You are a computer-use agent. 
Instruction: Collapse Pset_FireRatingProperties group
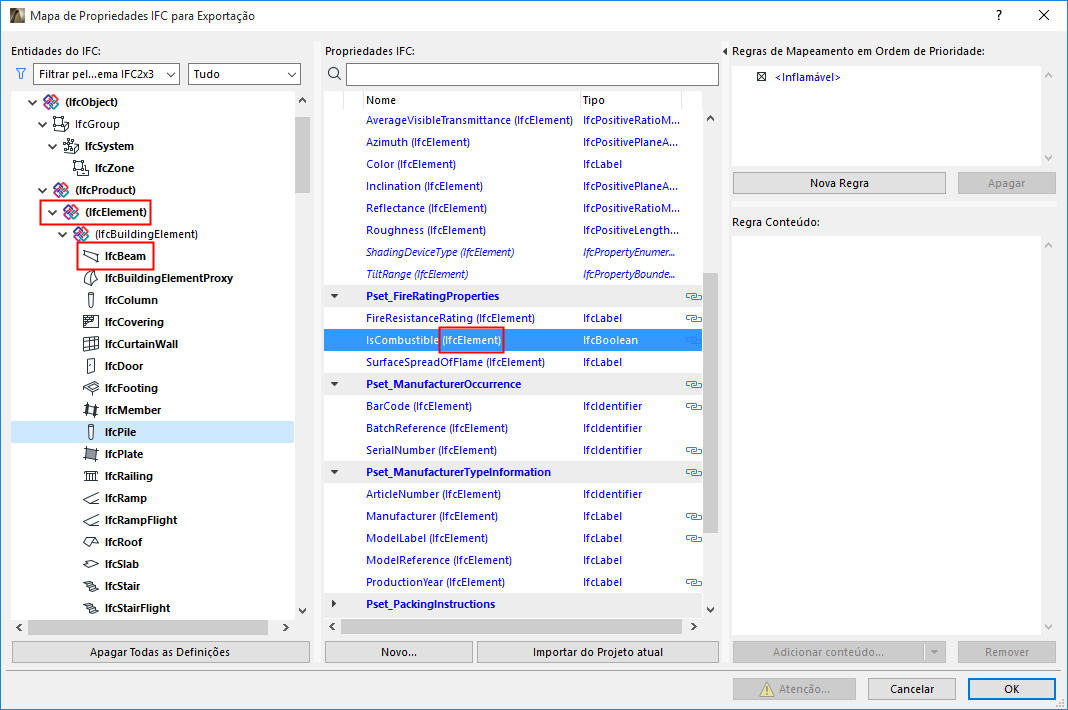pos(334,296)
